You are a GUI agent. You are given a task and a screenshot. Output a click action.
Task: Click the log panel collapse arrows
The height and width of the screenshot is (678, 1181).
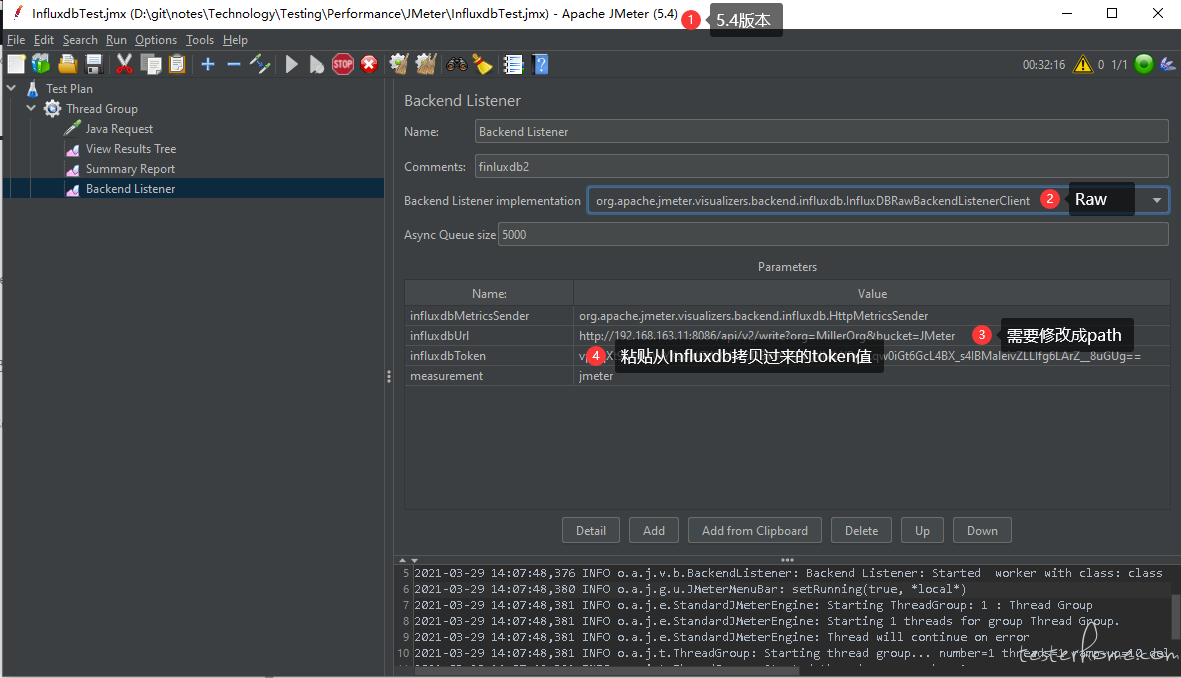[408, 560]
